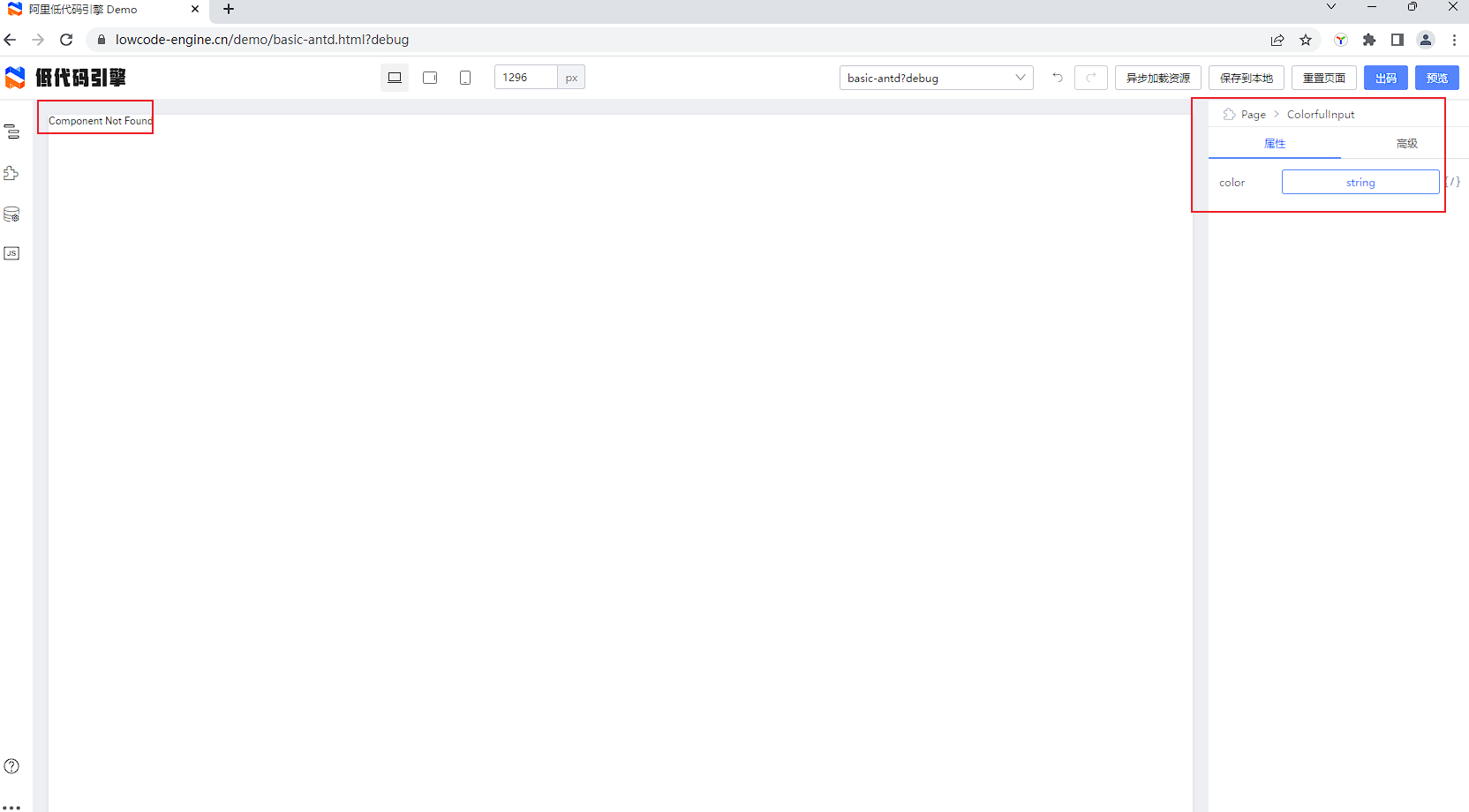Switch canvas to phone device view

(x=465, y=78)
